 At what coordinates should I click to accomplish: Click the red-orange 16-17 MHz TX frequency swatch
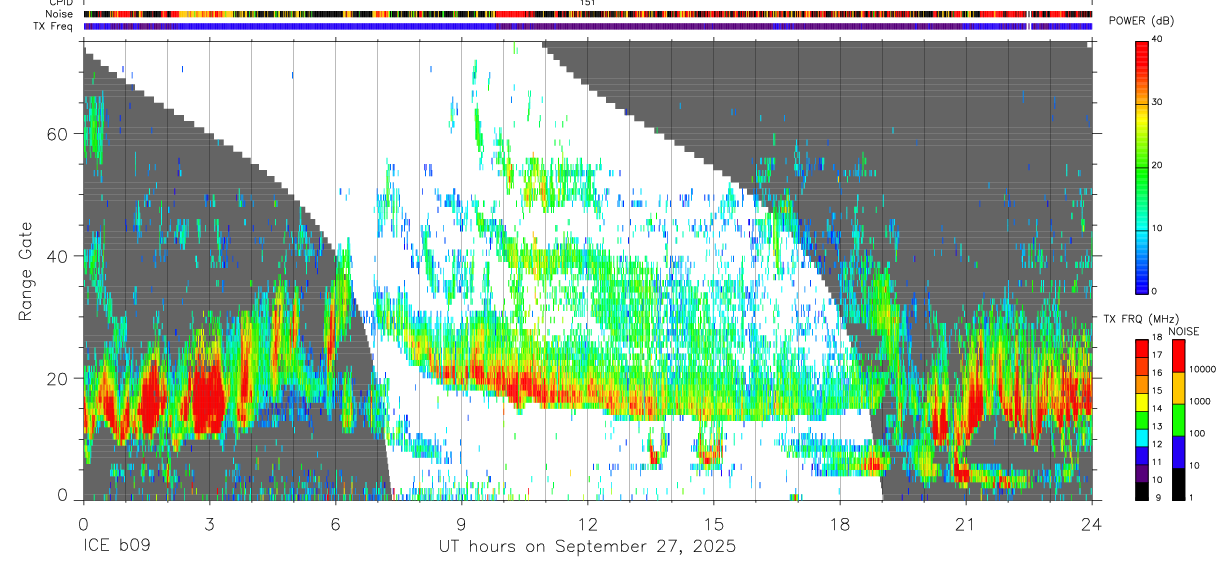1142,365
